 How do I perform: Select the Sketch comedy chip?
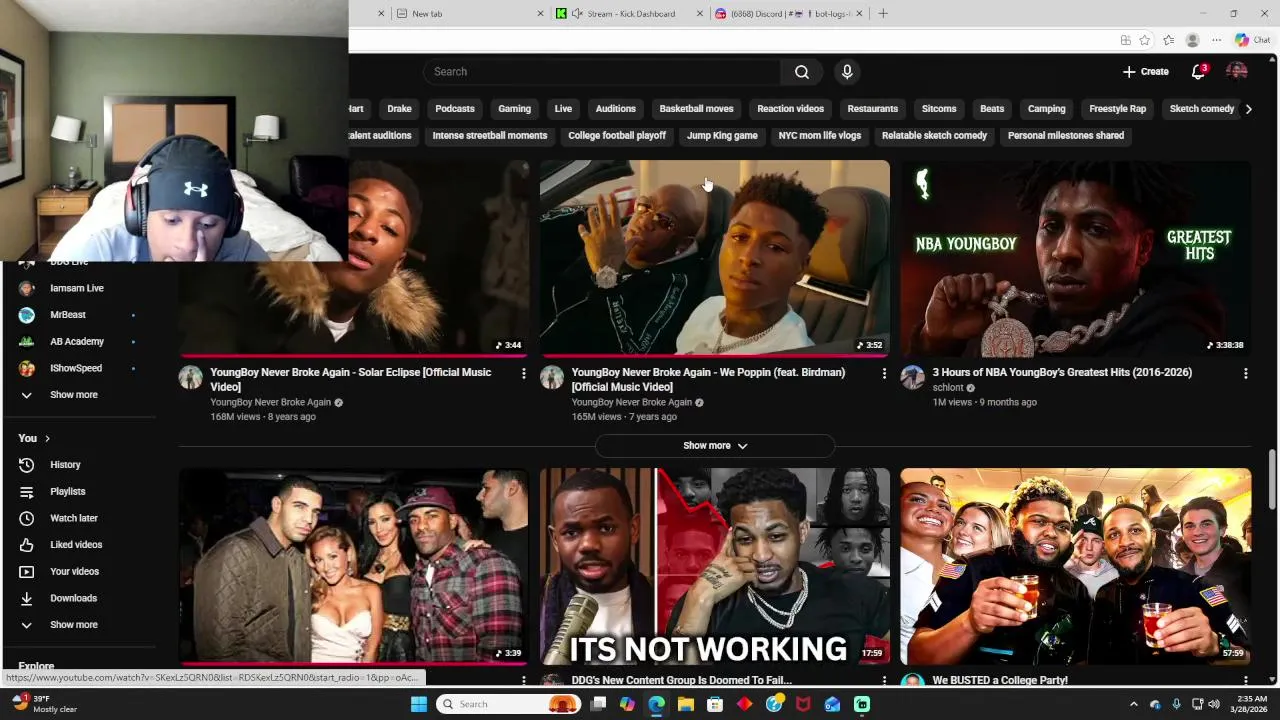pos(1202,109)
